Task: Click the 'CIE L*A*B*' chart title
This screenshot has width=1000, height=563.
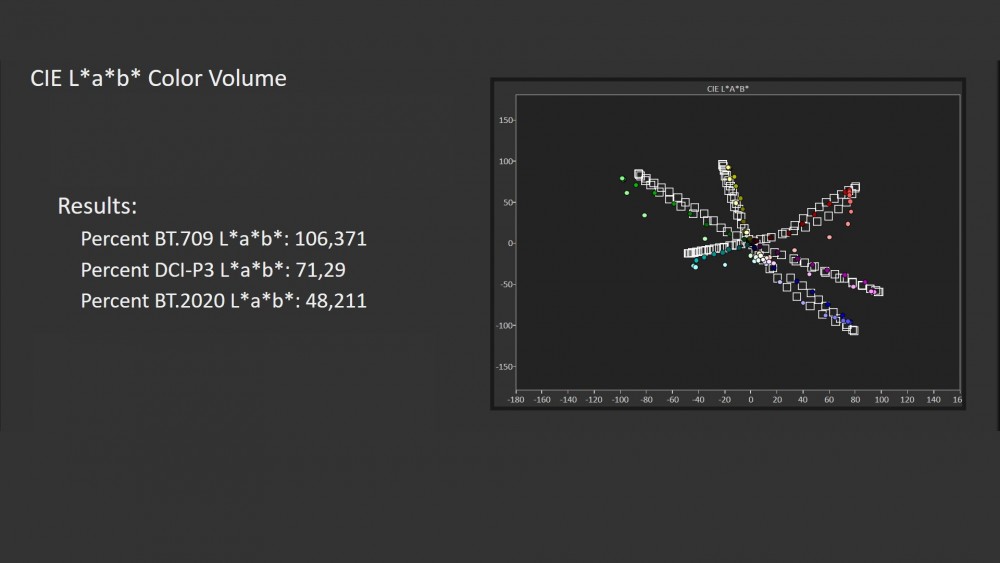Action: point(728,89)
